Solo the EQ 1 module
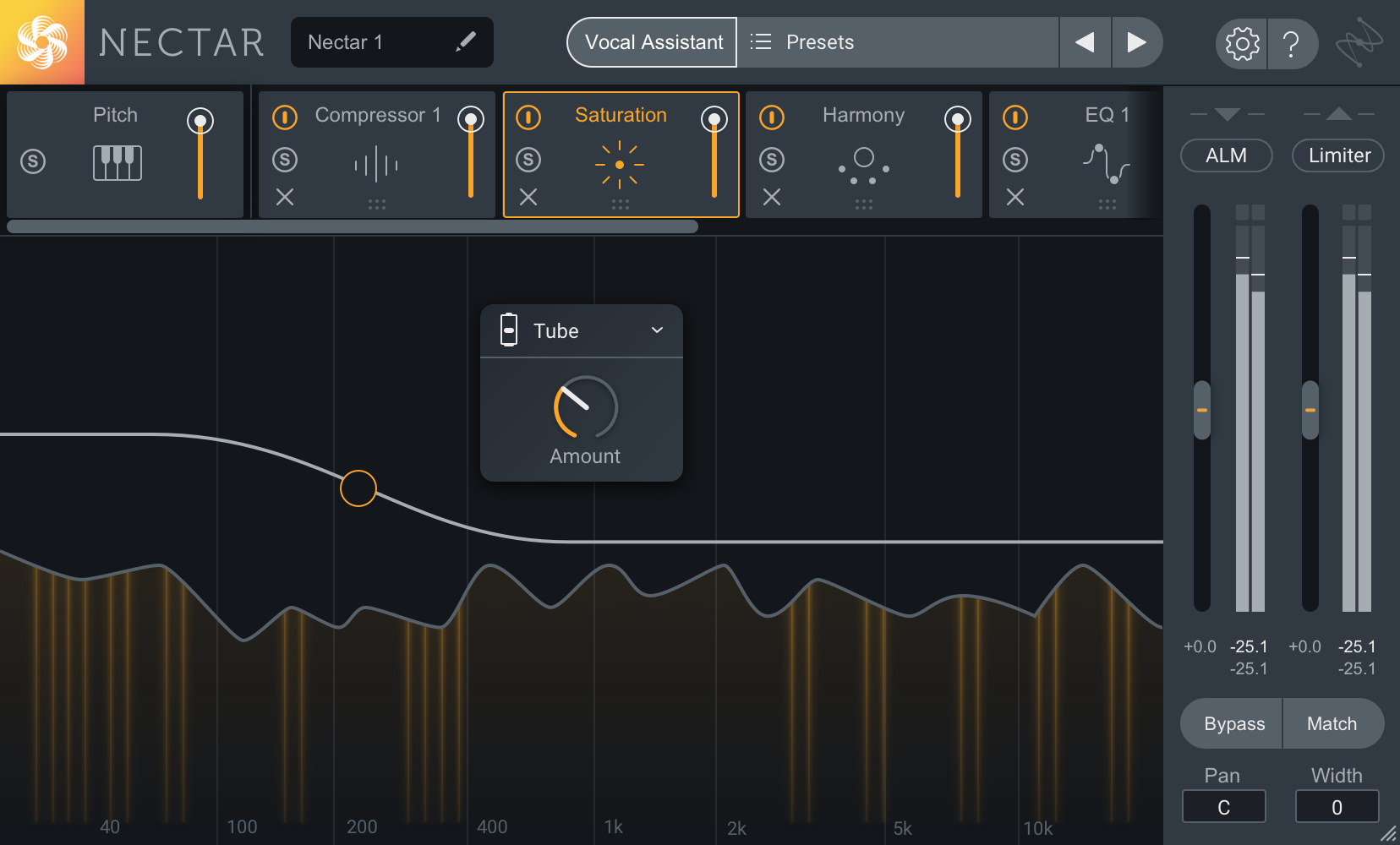This screenshot has width=1400, height=845. 1015,160
